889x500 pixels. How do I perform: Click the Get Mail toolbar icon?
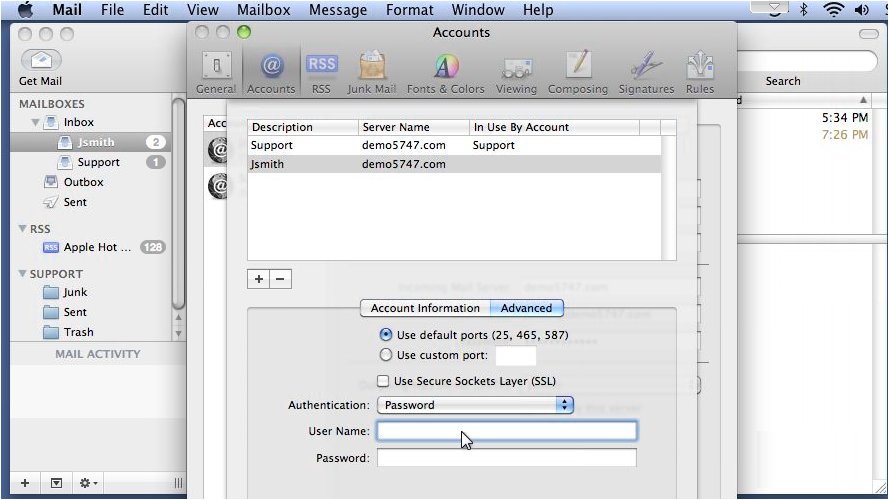click(x=41, y=61)
